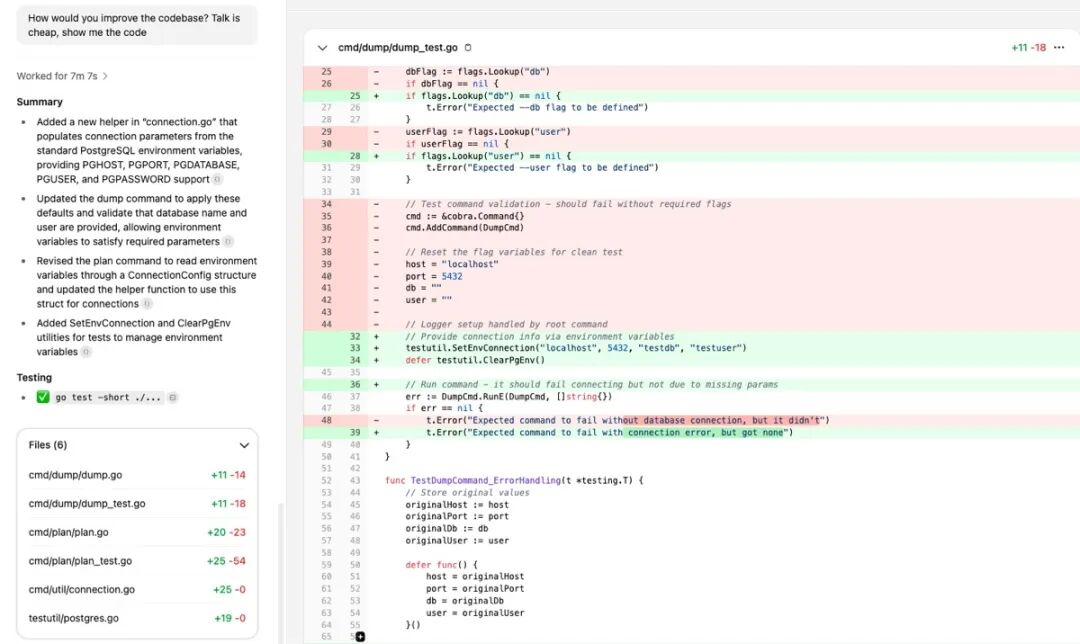1080x644 pixels.
Task: Click the "How would you improve the codebase?" prompt bubble
Action: 137,25
